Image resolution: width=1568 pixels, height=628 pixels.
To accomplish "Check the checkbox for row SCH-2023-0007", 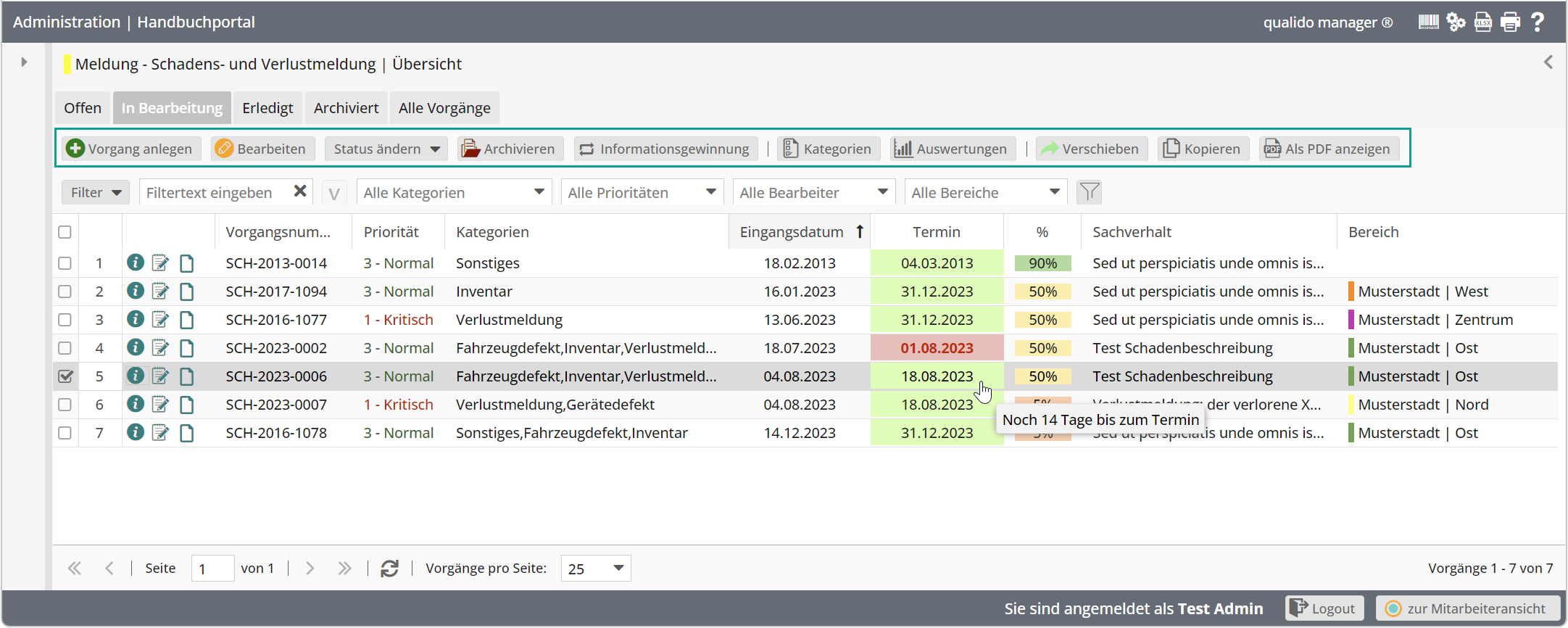I will pyautogui.click(x=65, y=405).
